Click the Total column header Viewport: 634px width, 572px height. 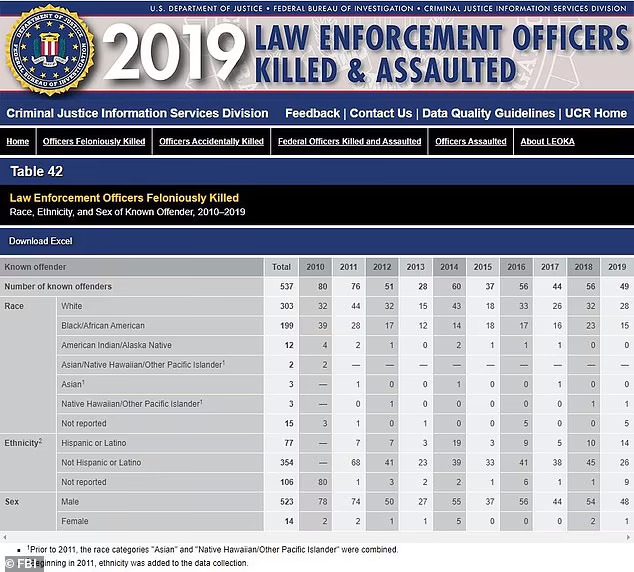281,267
